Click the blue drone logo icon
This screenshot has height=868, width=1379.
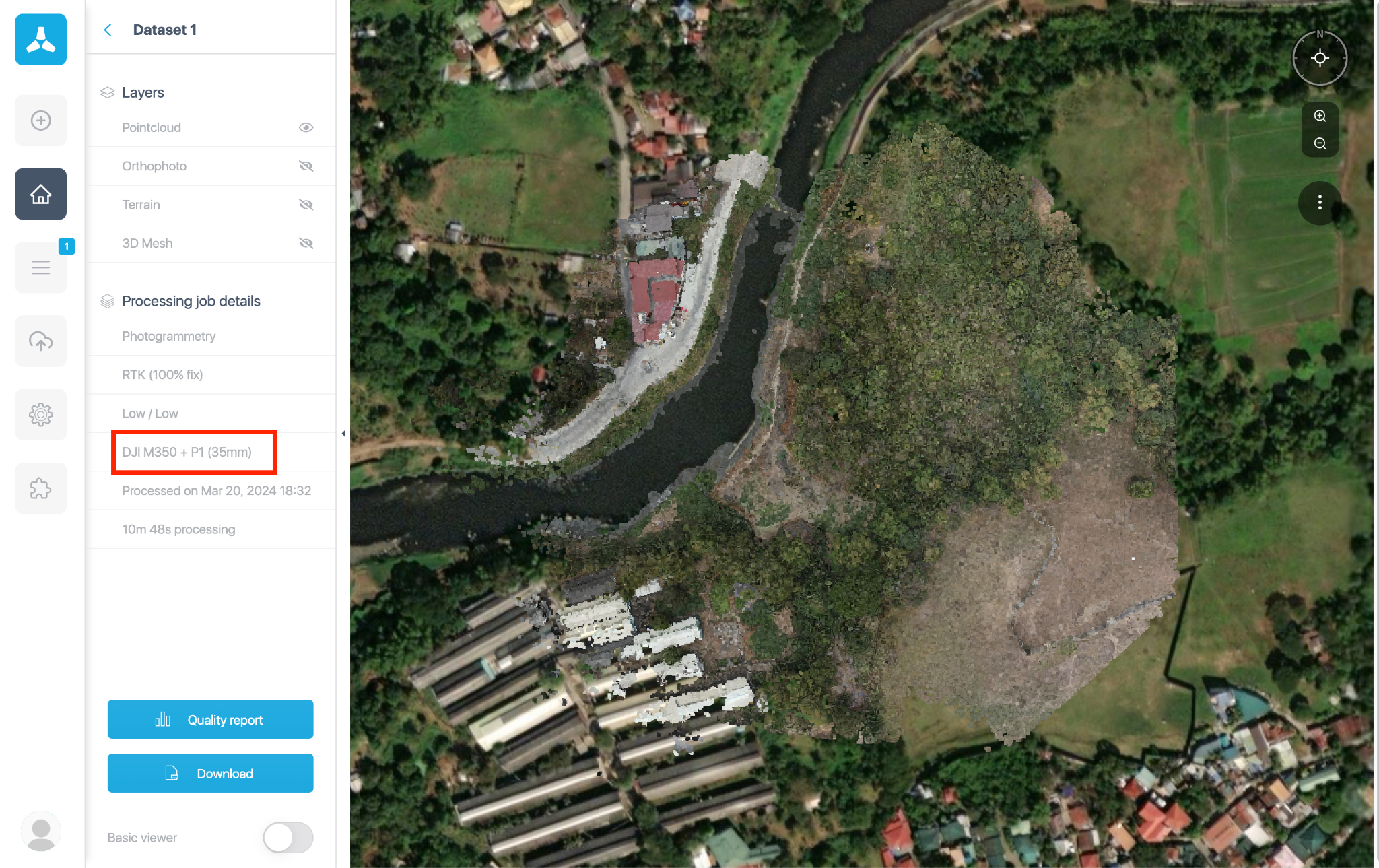pyautogui.click(x=41, y=40)
